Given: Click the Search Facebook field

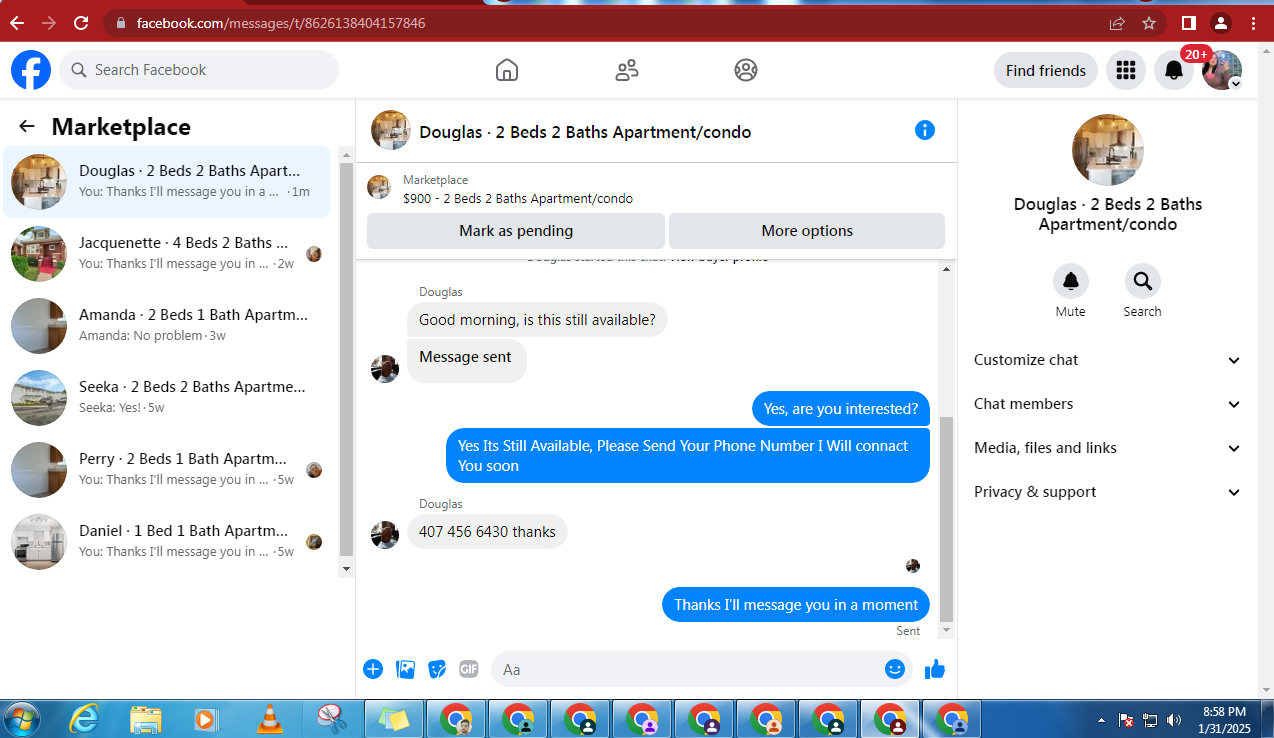Looking at the screenshot, I should click(199, 70).
